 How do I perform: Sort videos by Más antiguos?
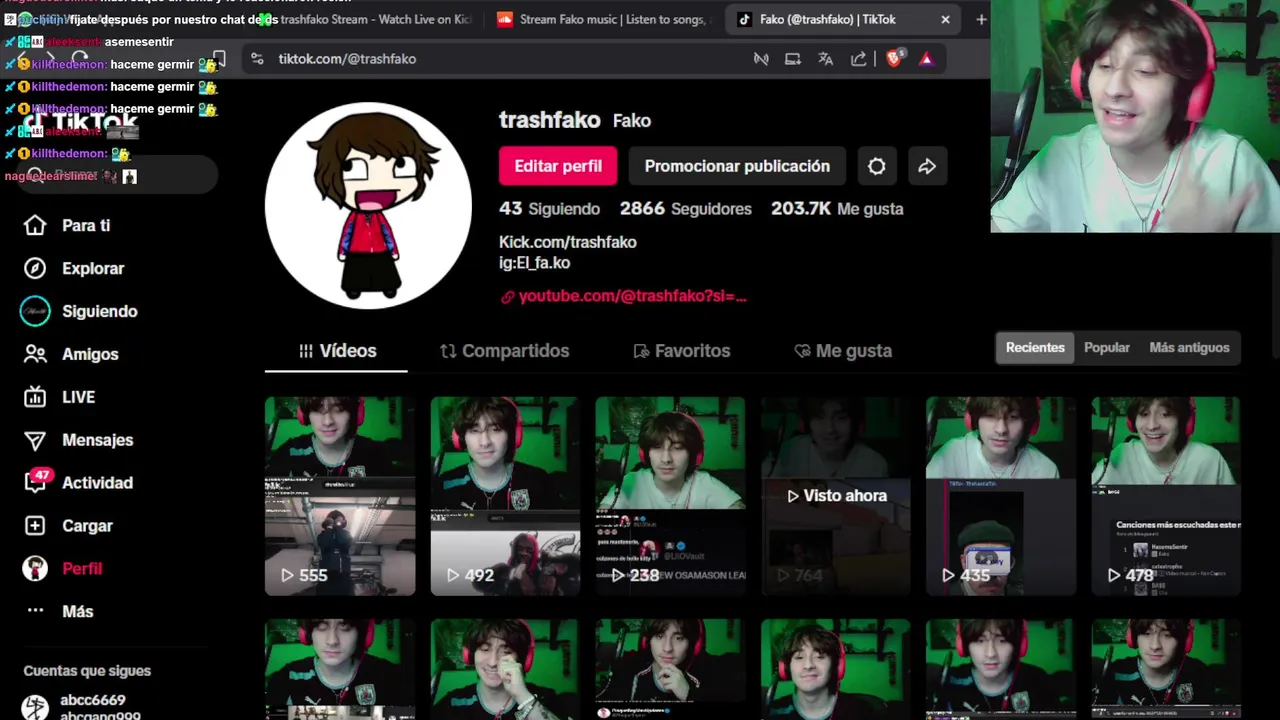[1189, 347]
